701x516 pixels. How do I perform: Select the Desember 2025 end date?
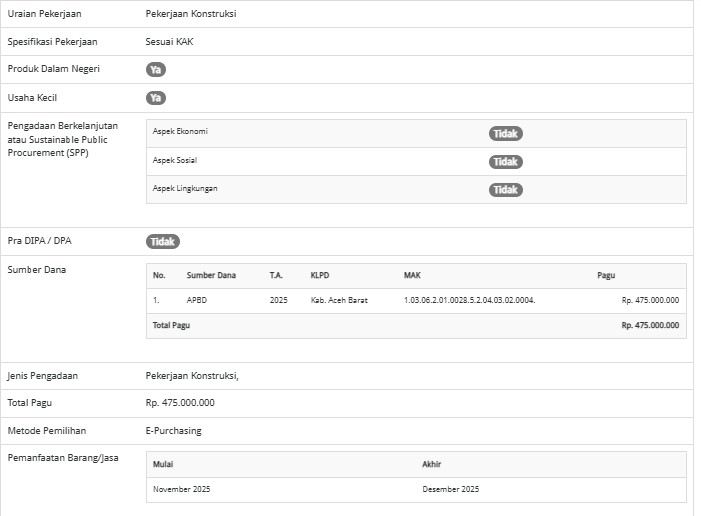450,489
